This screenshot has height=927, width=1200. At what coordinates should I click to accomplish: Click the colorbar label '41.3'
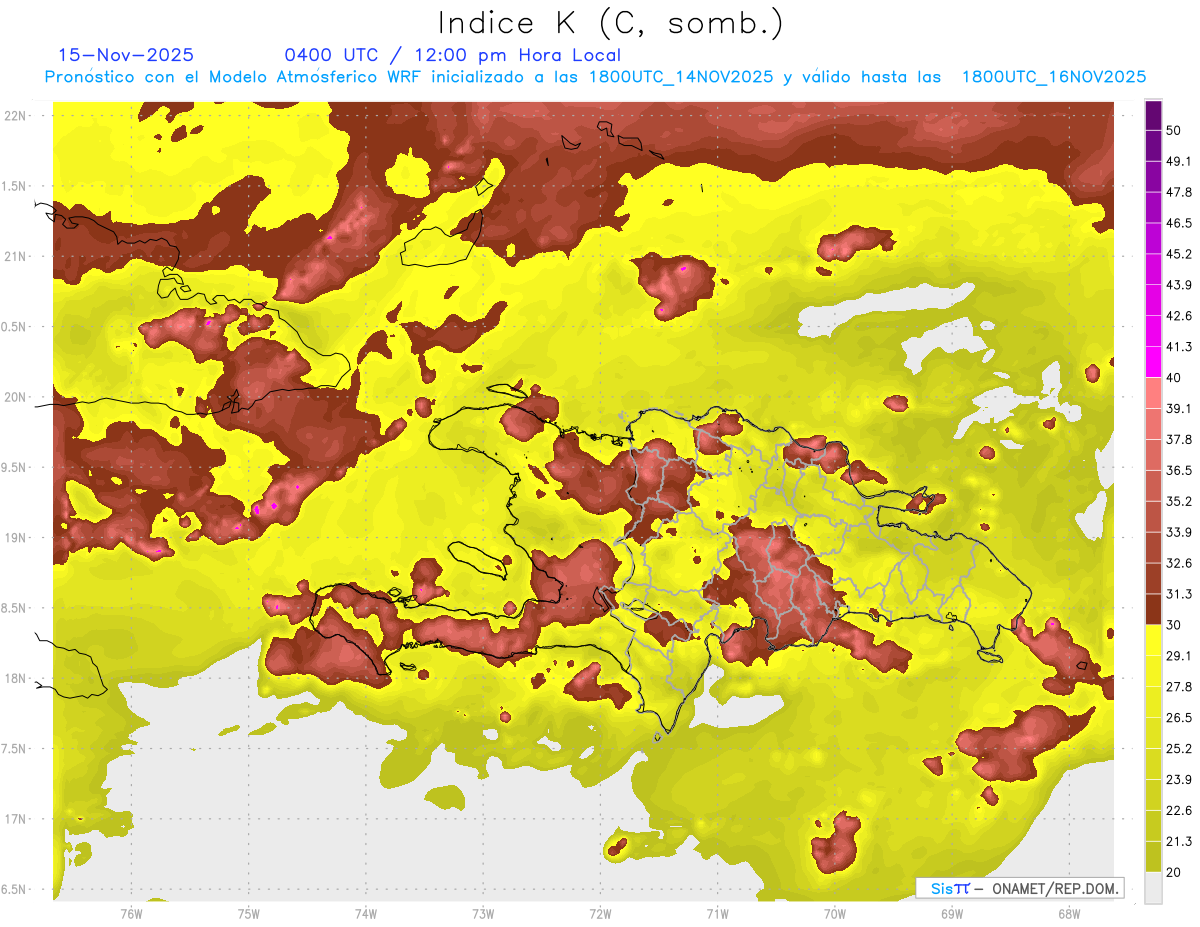pos(1179,347)
